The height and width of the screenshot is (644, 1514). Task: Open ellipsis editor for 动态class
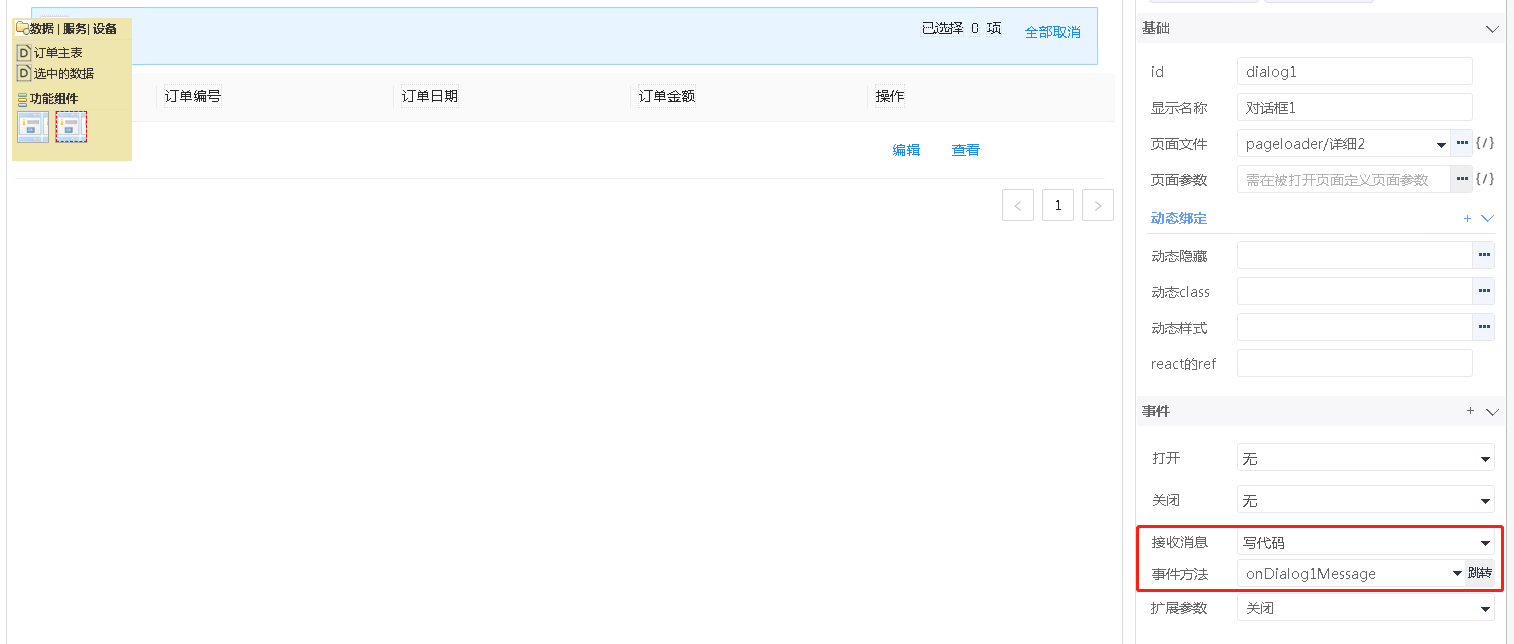coord(1484,292)
